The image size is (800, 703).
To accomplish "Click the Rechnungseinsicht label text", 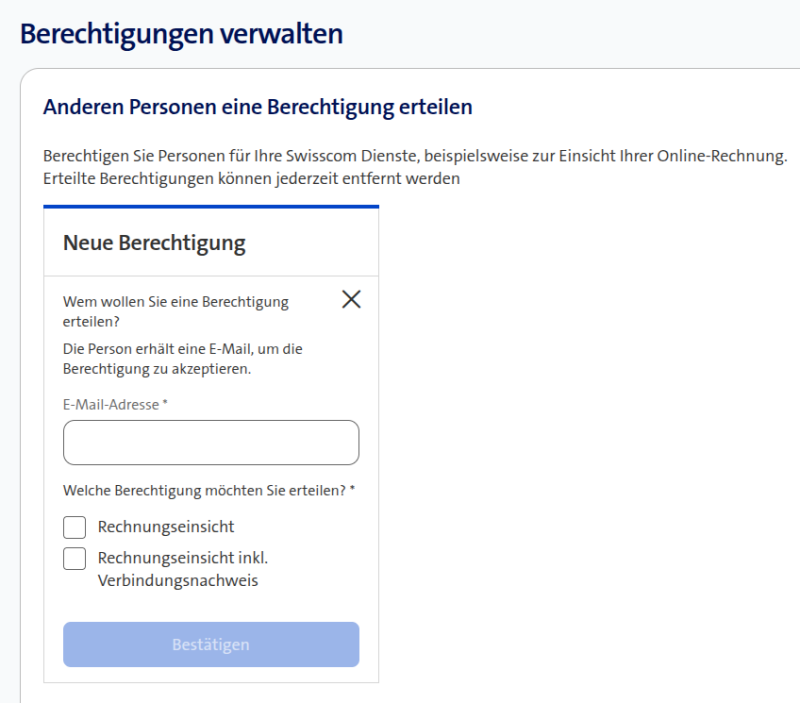I will pyautogui.click(x=165, y=527).
